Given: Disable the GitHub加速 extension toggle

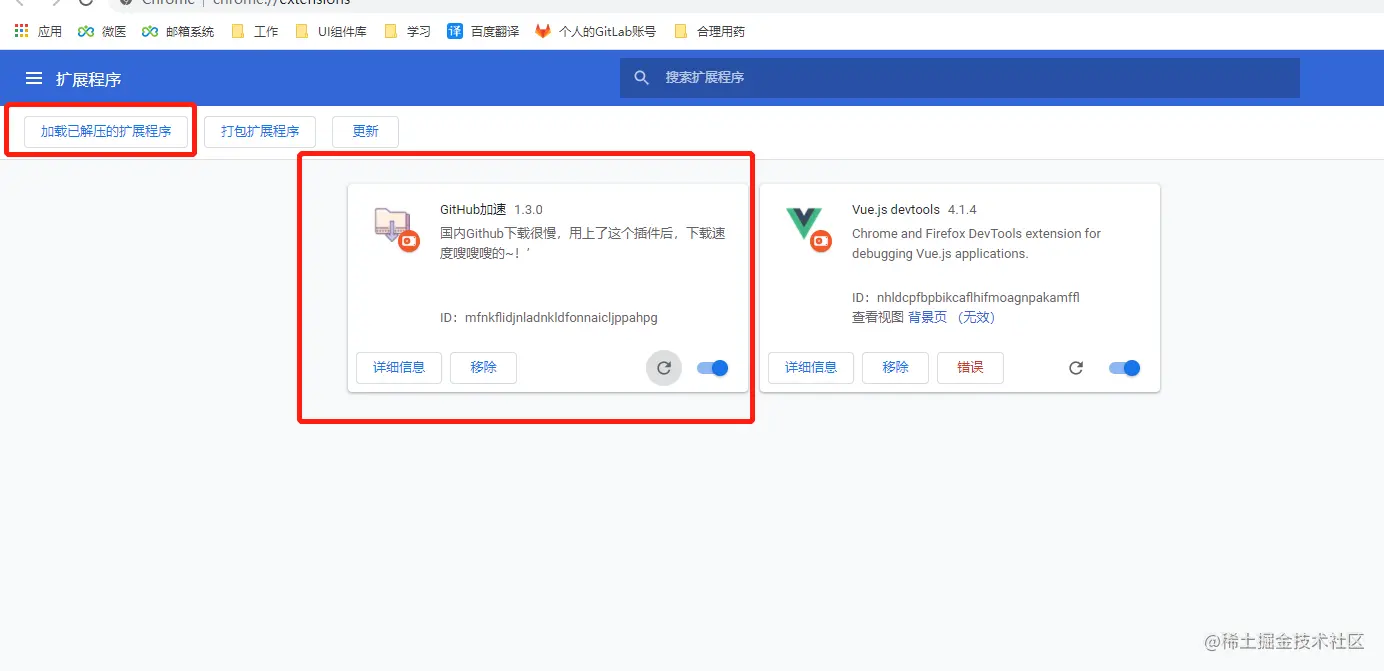Looking at the screenshot, I should 713,368.
